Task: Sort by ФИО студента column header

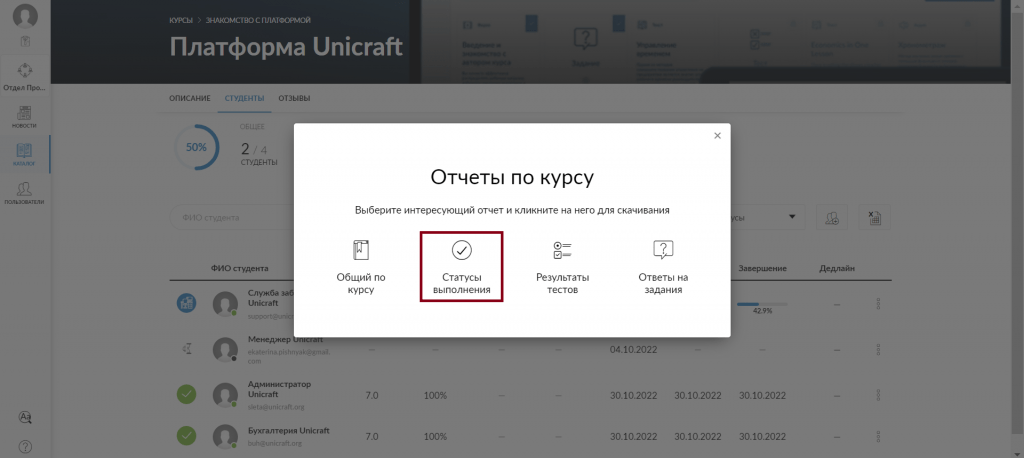Action: (x=240, y=269)
